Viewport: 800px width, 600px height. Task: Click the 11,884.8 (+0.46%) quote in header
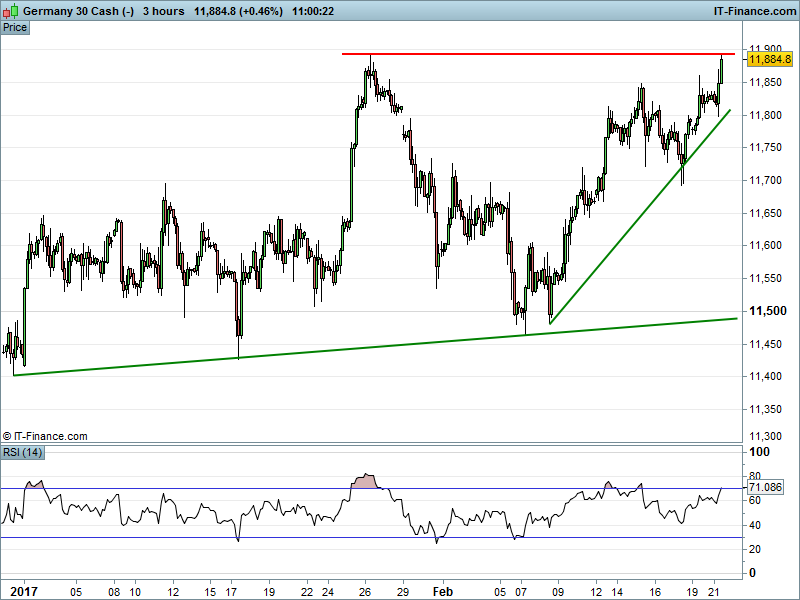238,11
